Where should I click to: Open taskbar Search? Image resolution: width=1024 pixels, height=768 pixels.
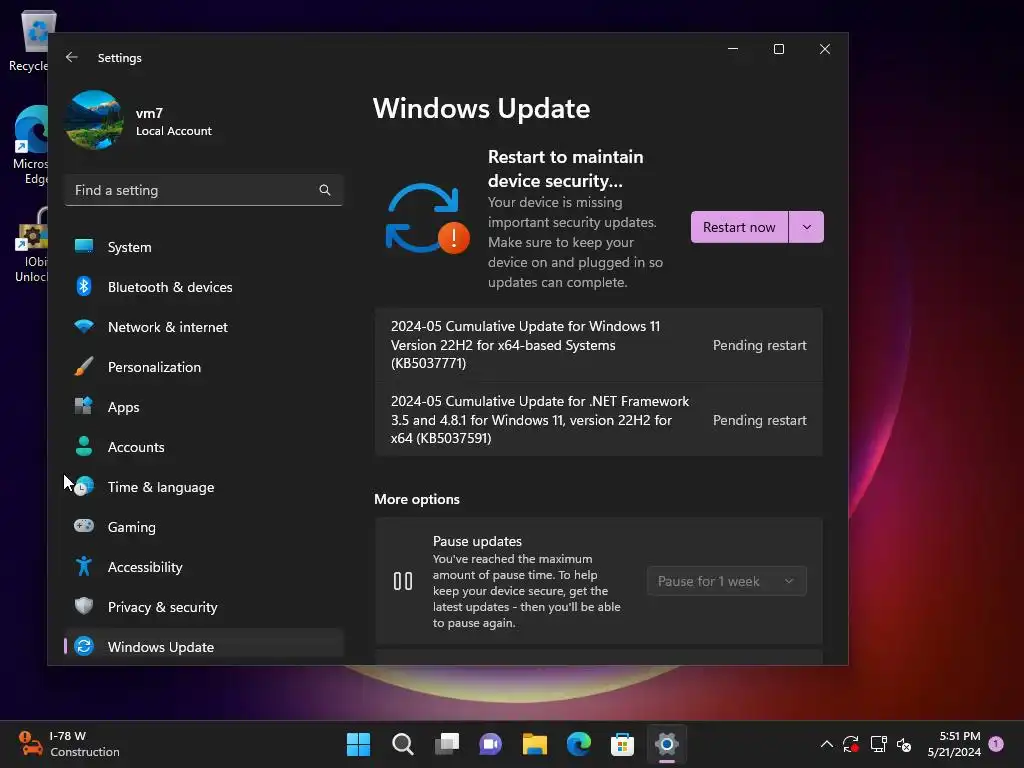(x=403, y=744)
